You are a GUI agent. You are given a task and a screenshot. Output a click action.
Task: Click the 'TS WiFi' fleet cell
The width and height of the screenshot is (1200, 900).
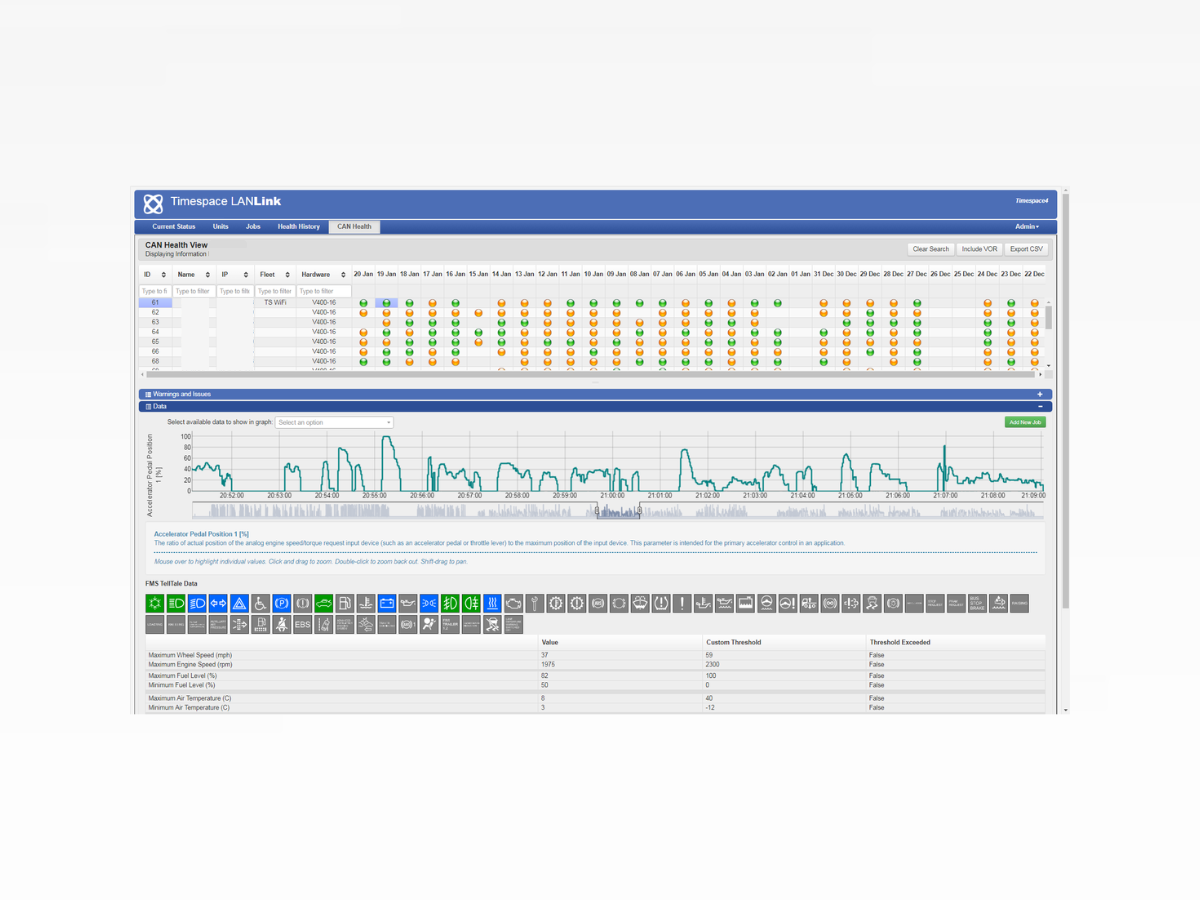point(275,302)
